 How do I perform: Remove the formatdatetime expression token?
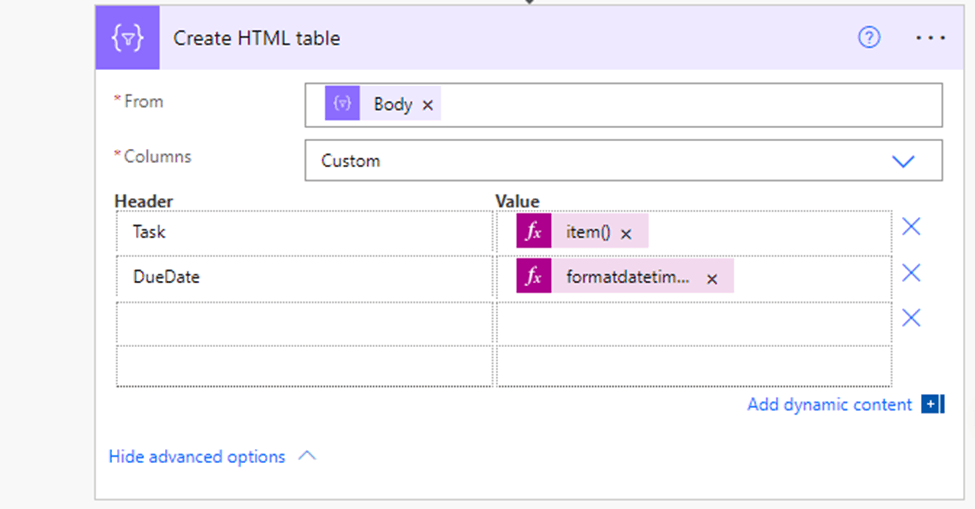[712, 279]
